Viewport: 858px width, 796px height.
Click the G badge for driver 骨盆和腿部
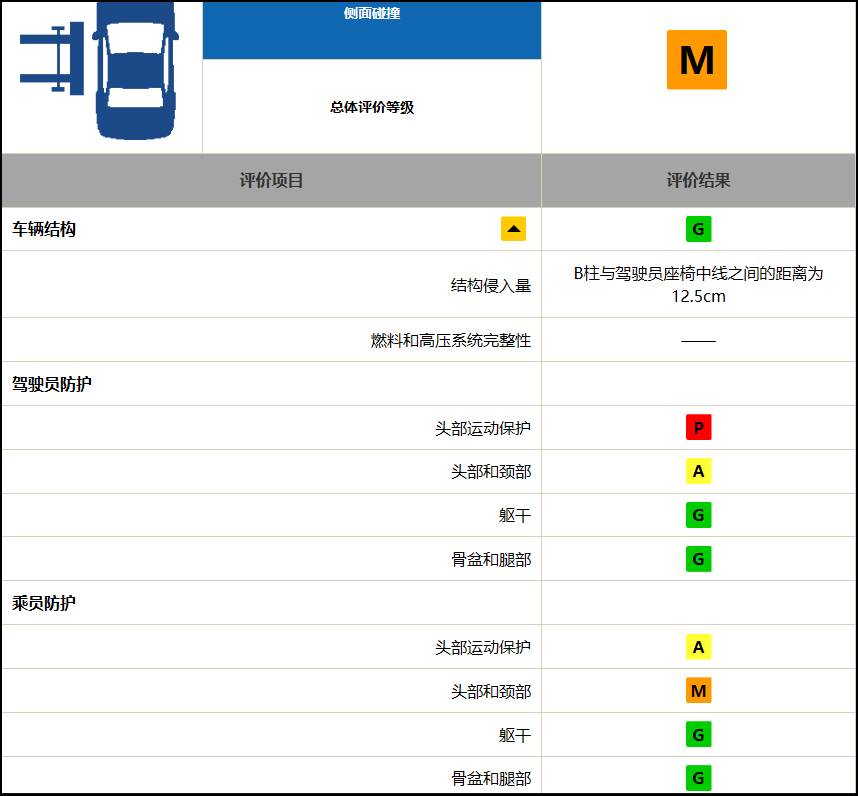coord(699,559)
